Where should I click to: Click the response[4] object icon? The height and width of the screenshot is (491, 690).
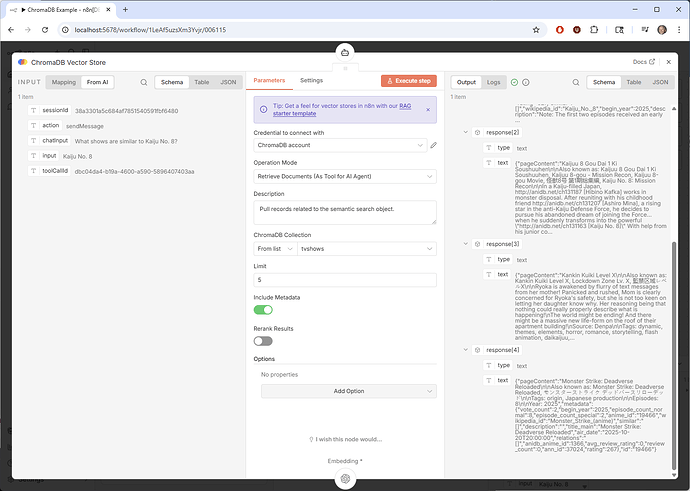(477, 350)
